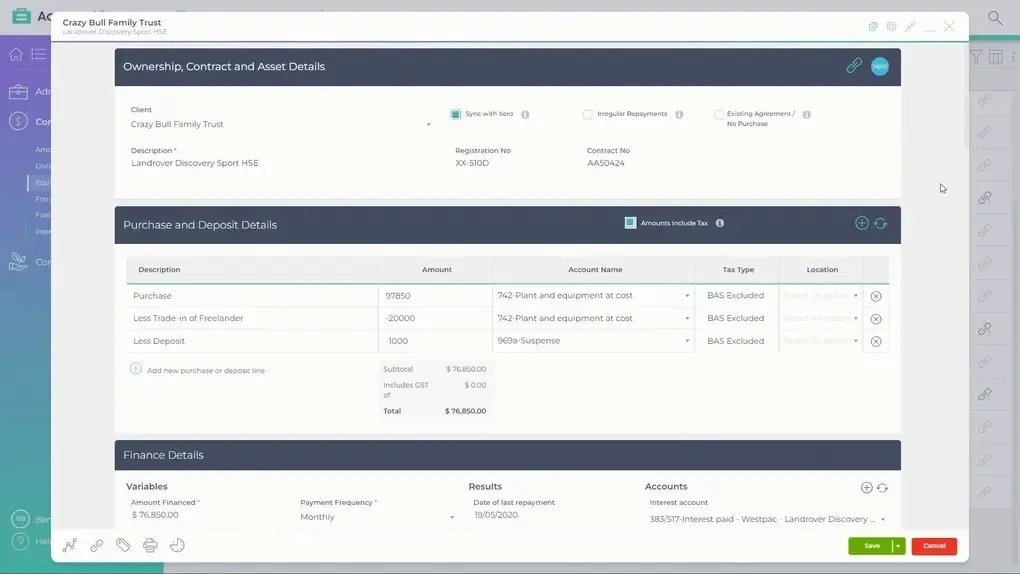
Task: Click plus icon in Finance Accounts section
Action: pos(866,487)
